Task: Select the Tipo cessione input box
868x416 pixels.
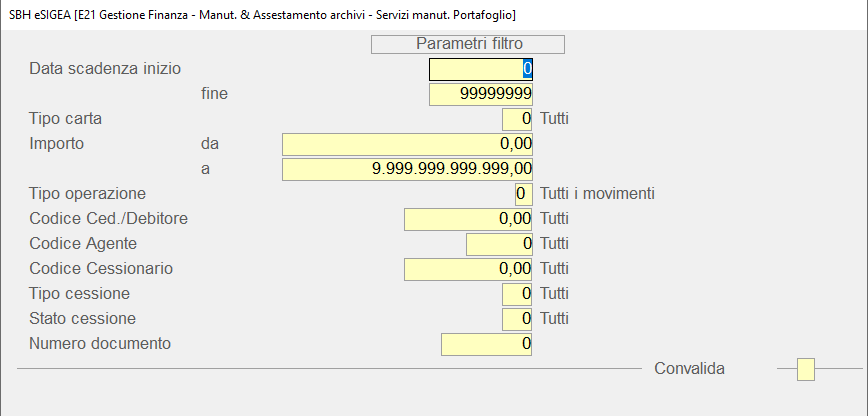Action: click(x=517, y=294)
